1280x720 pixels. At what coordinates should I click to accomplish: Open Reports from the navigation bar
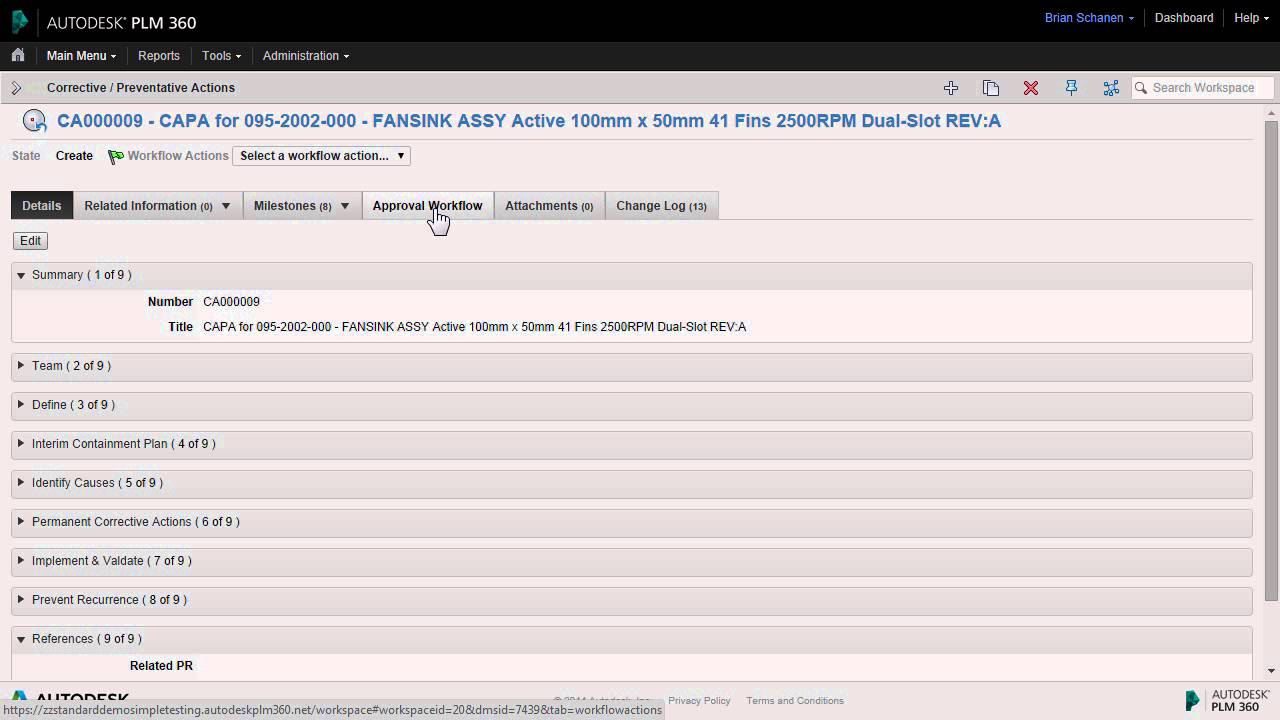[x=159, y=56]
